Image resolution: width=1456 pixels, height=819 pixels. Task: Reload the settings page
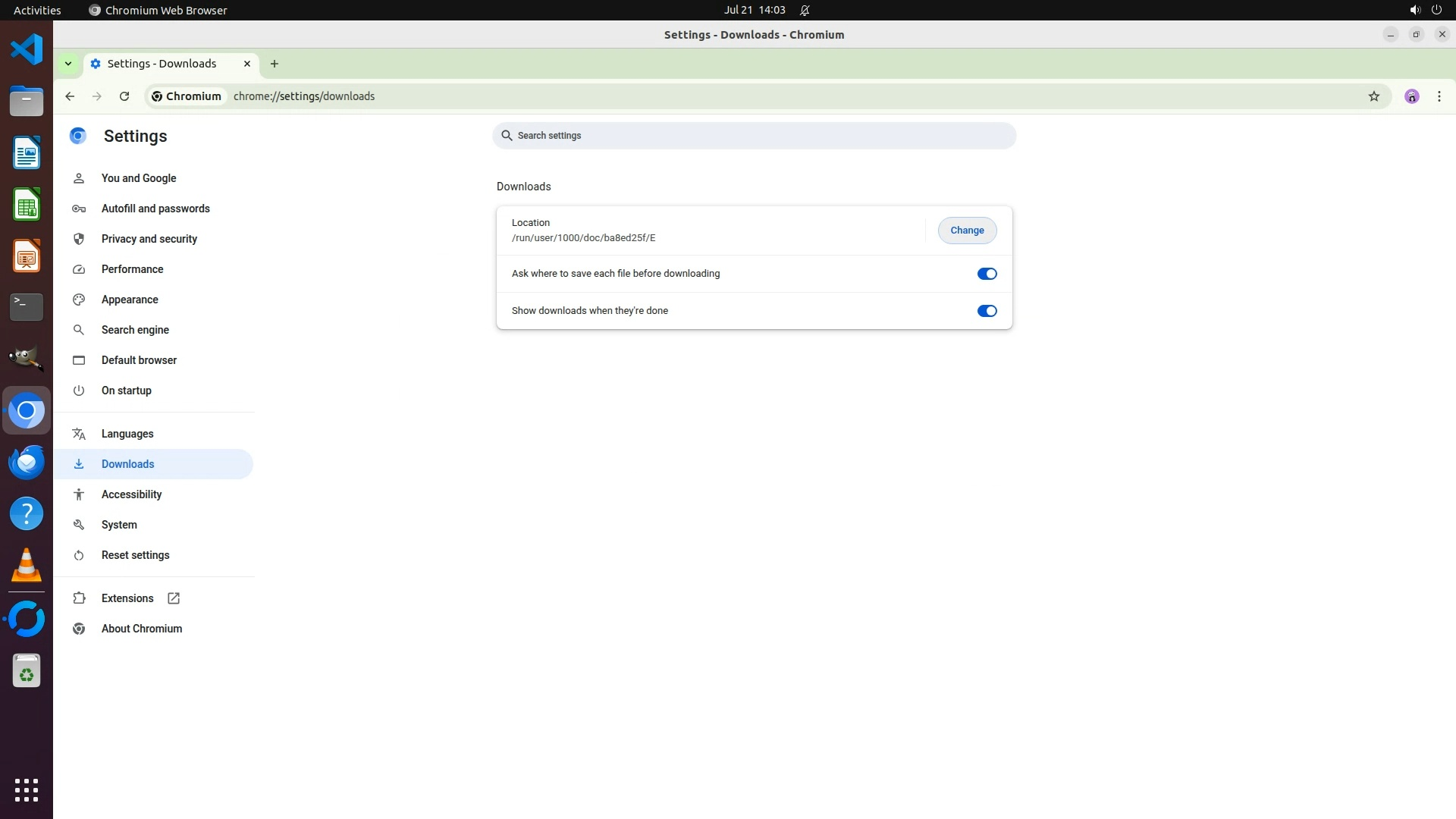[x=124, y=96]
